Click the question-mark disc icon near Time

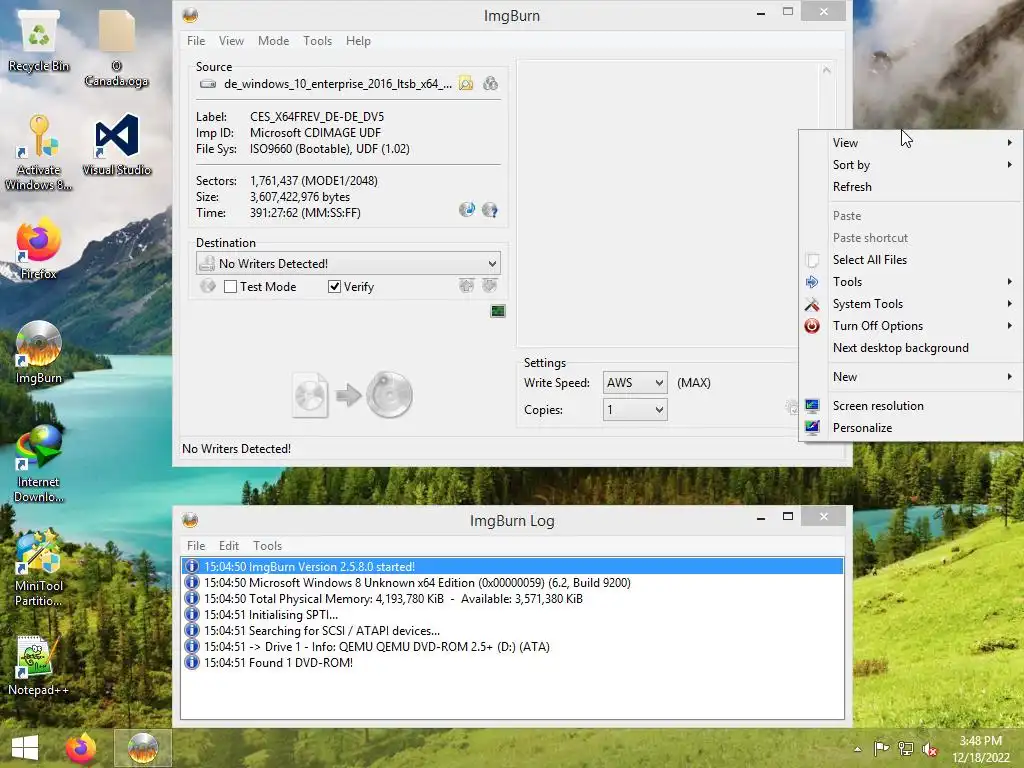[490, 210]
